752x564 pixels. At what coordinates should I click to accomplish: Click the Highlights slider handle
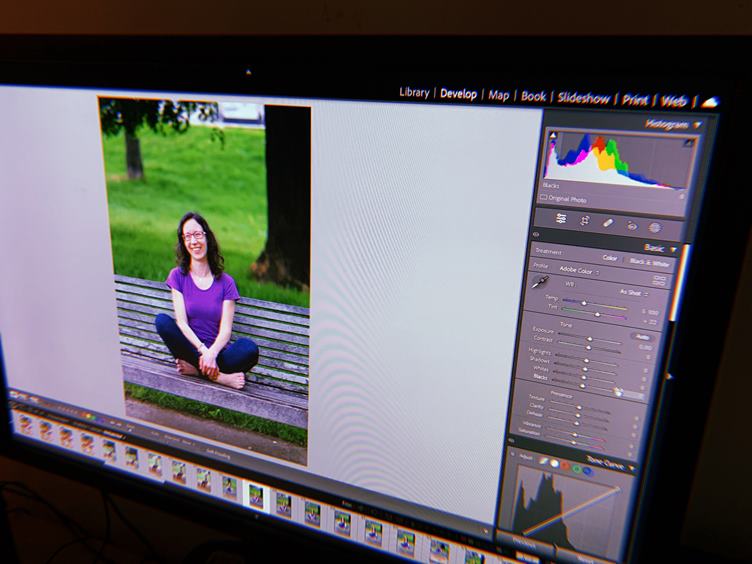(586, 360)
